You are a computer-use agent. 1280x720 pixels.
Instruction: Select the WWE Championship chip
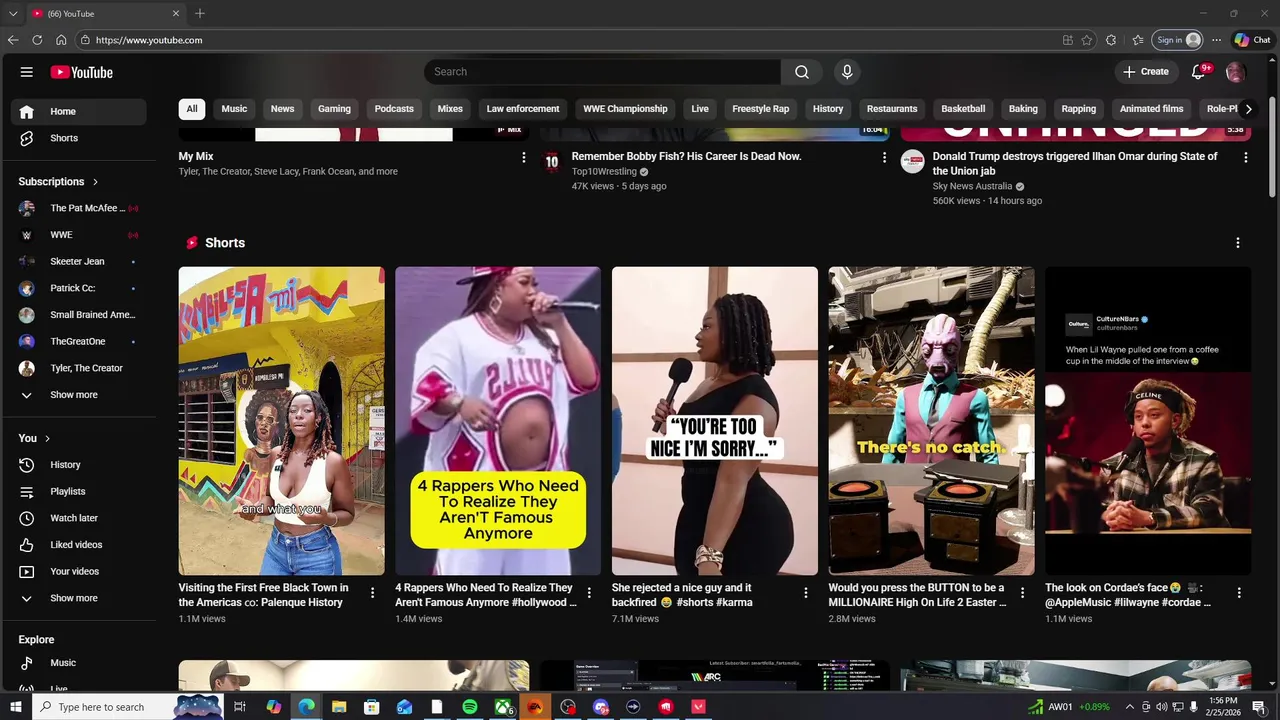click(625, 109)
